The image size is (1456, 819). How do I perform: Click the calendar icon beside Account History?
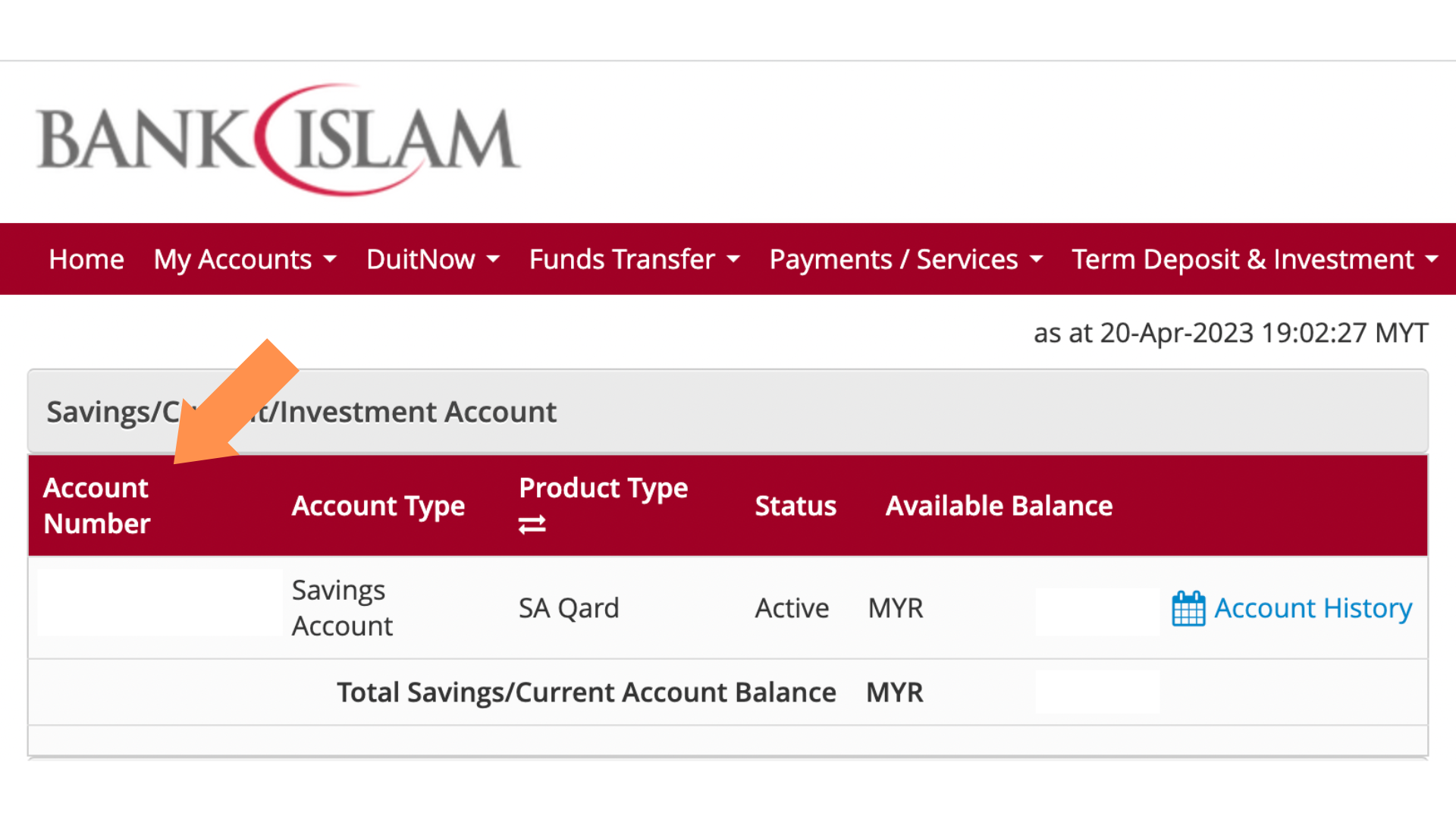coord(1188,607)
